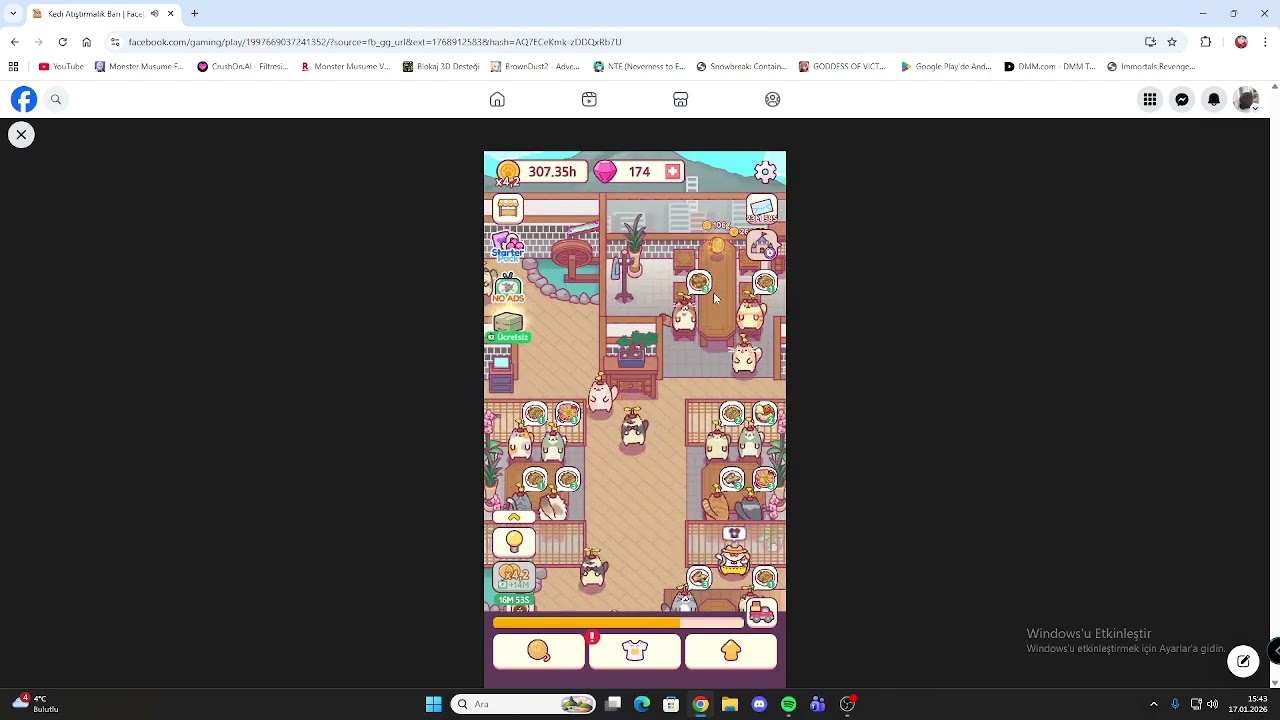Open the yarn ball tab

(x=539, y=652)
